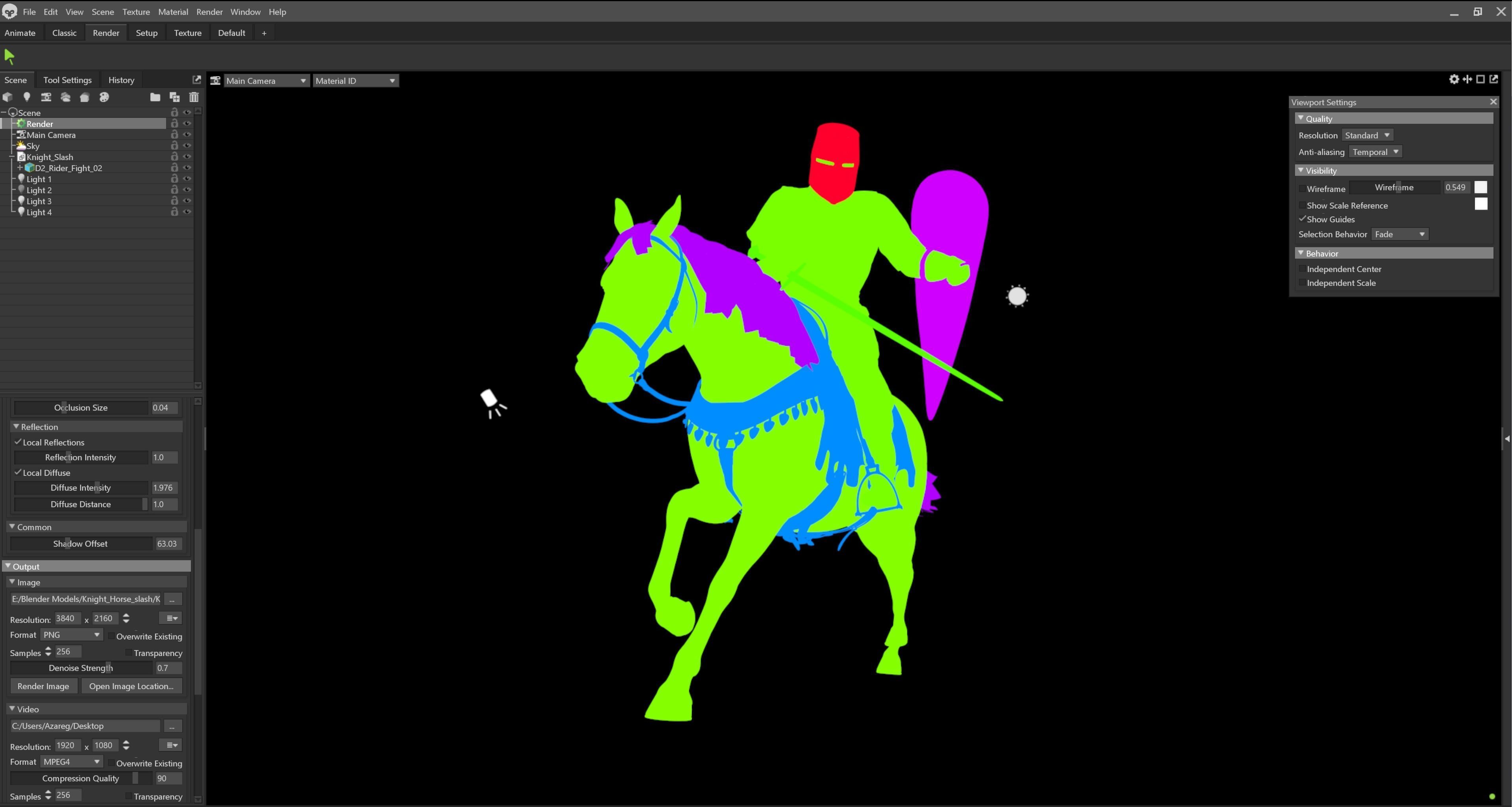Add a new light with bulb icon
Viewport: 1512px width, 807px height.
point(26,97)
